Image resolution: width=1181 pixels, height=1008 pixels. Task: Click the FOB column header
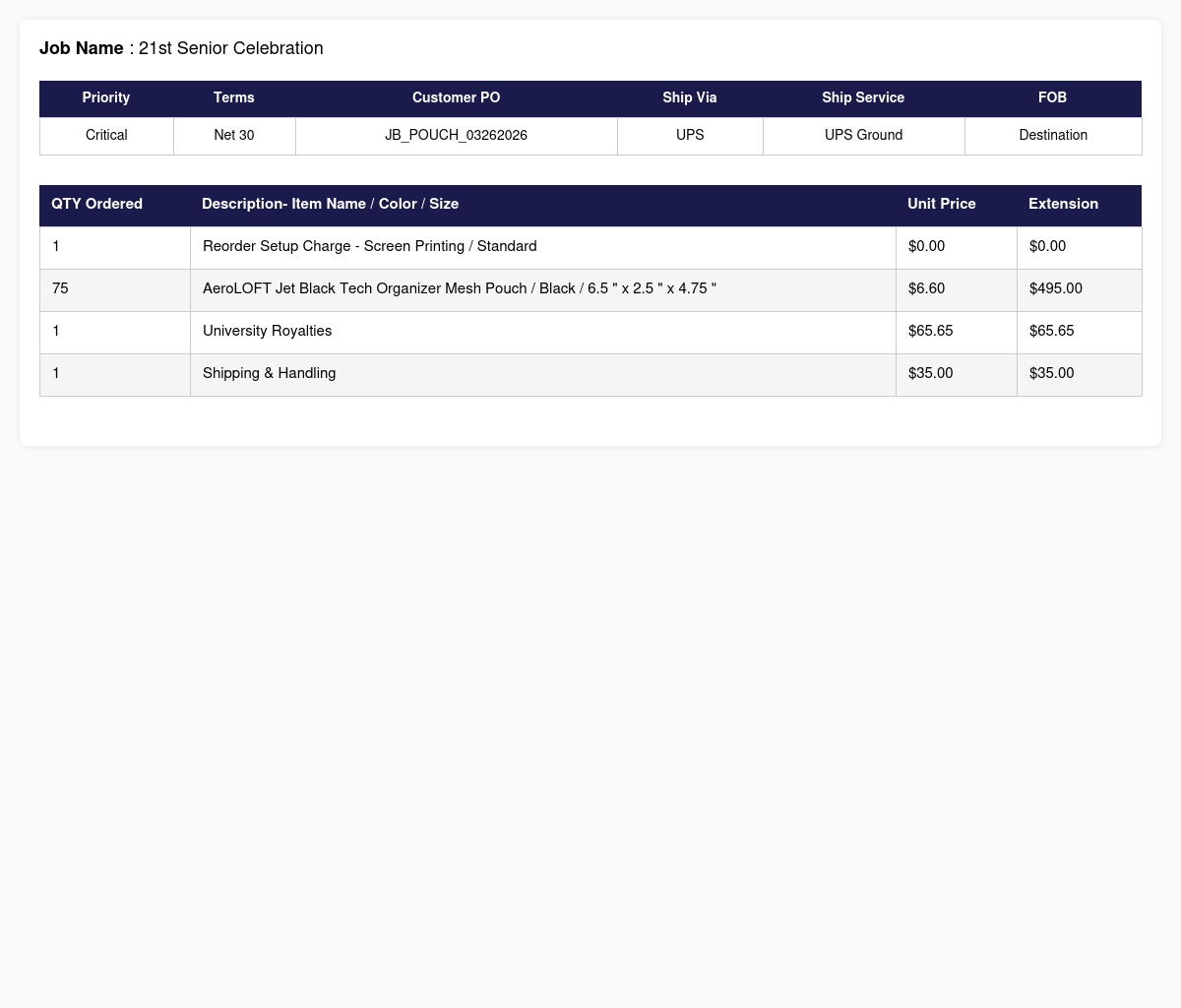tap(1053, 98)
